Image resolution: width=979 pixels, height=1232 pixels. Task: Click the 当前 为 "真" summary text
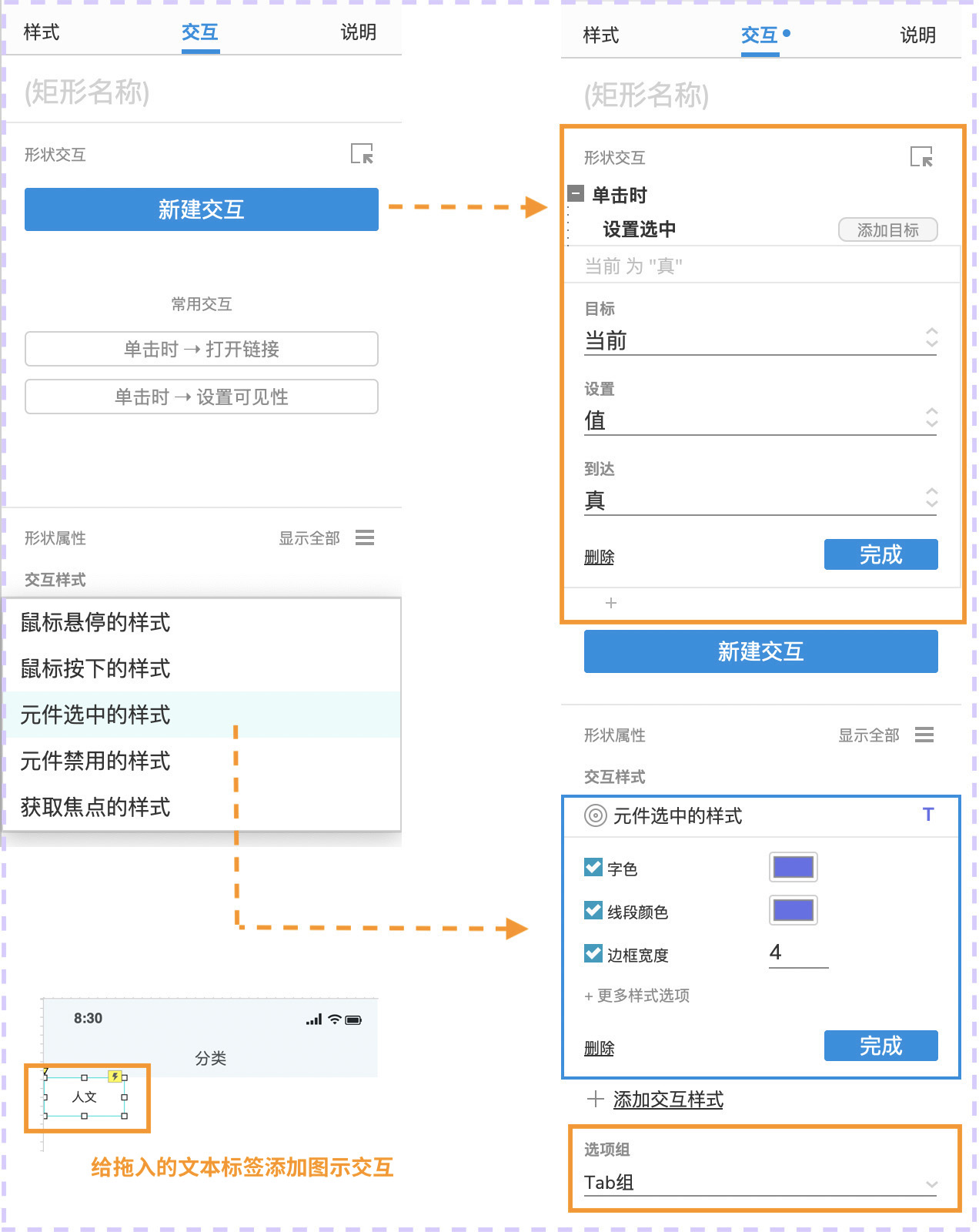pos(633,266)
